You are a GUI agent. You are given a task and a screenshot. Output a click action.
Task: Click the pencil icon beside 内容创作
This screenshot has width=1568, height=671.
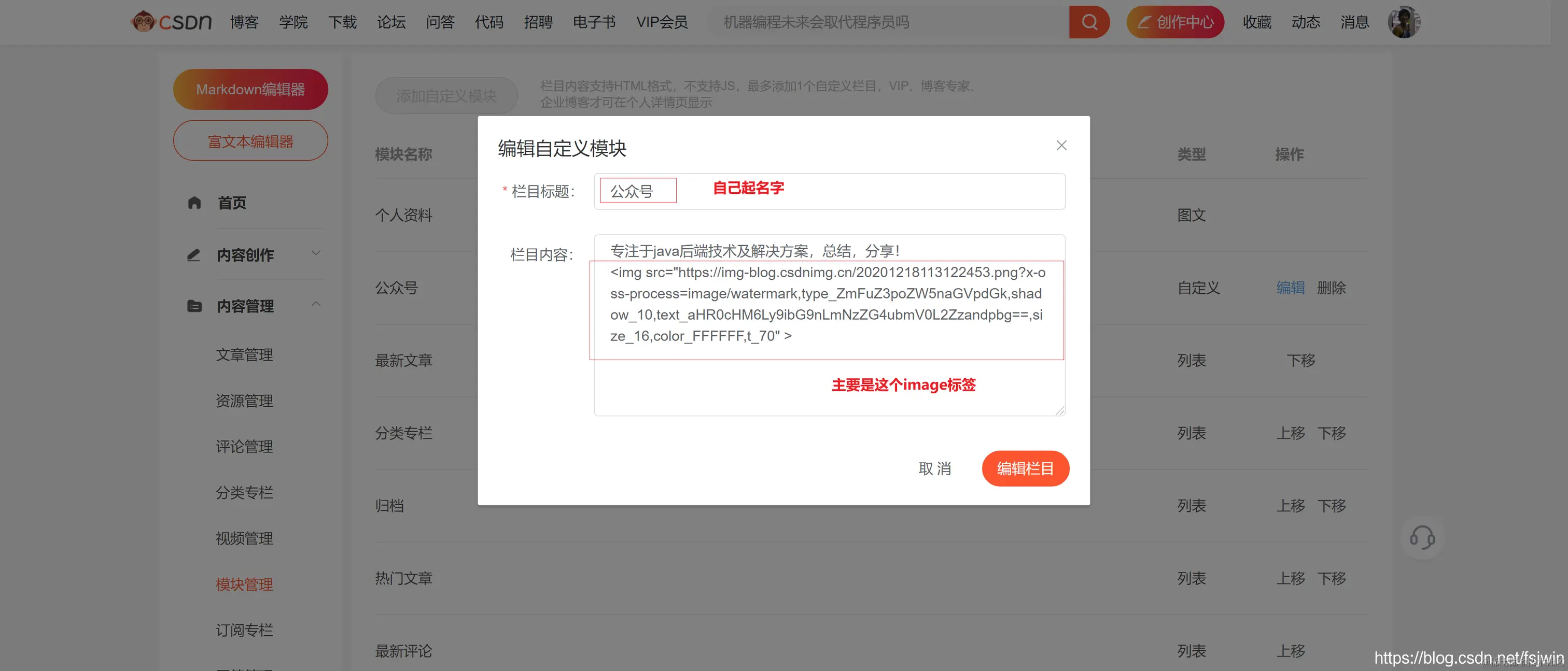click(x=194, y=254)
